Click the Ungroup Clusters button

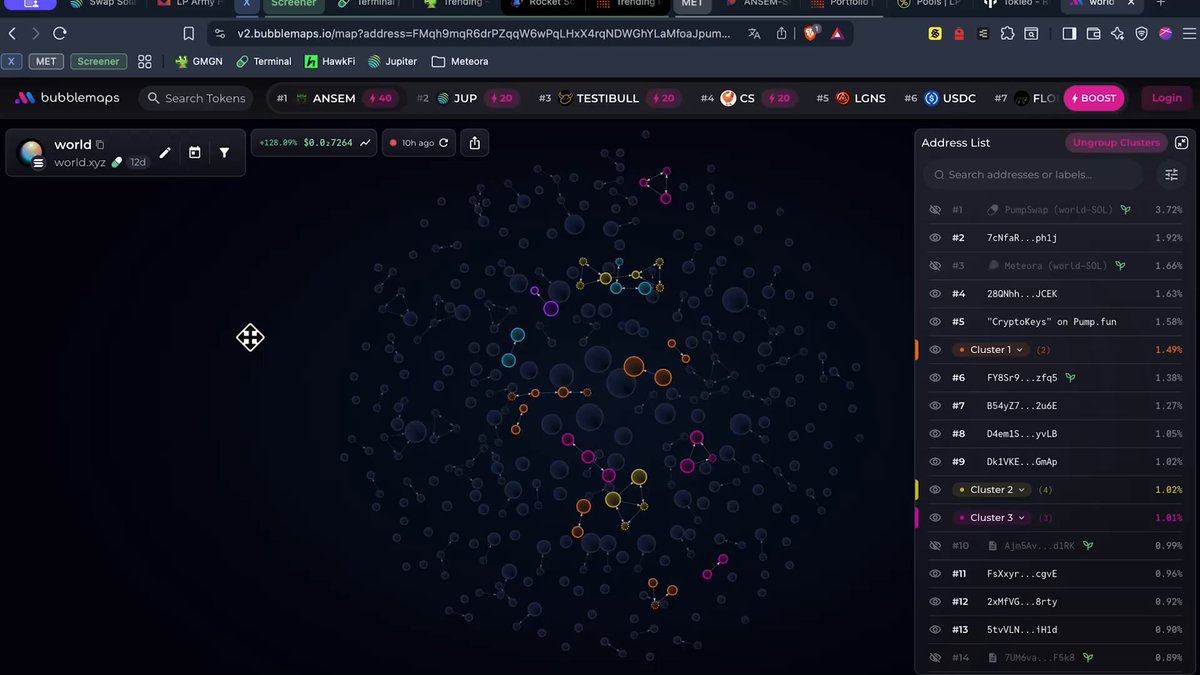click(x=1116, y=143)
